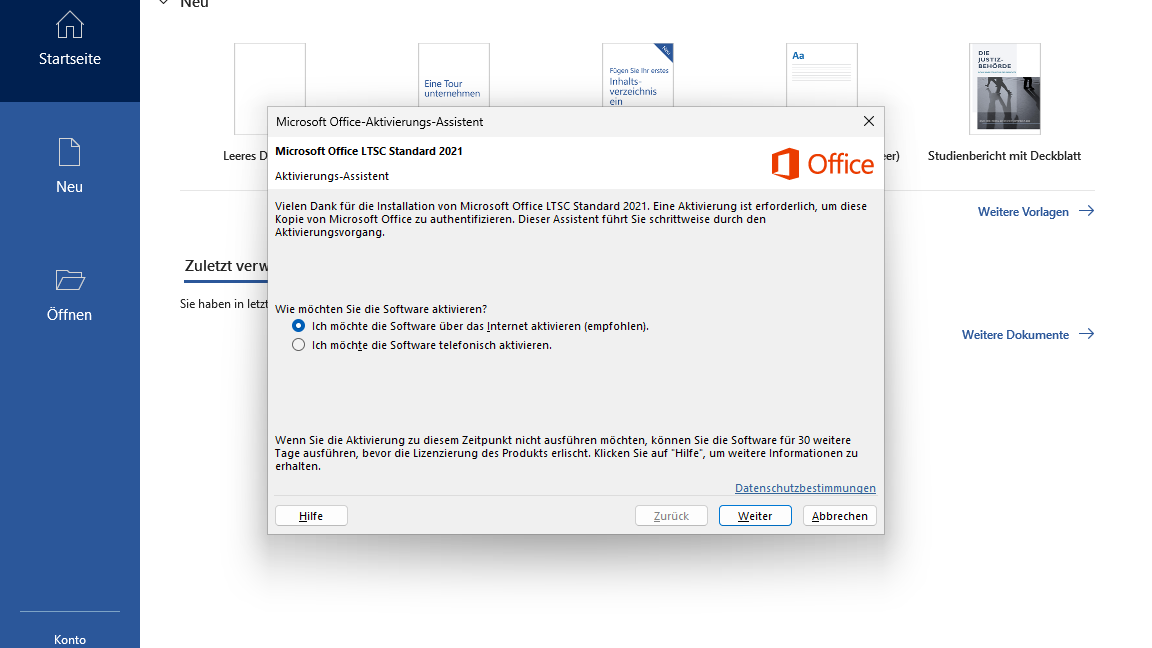Image resolution: width=1152 pixels, height=648 pixels.
Task: Open the Weitere Dokumente link
Action: [1014, 335]
